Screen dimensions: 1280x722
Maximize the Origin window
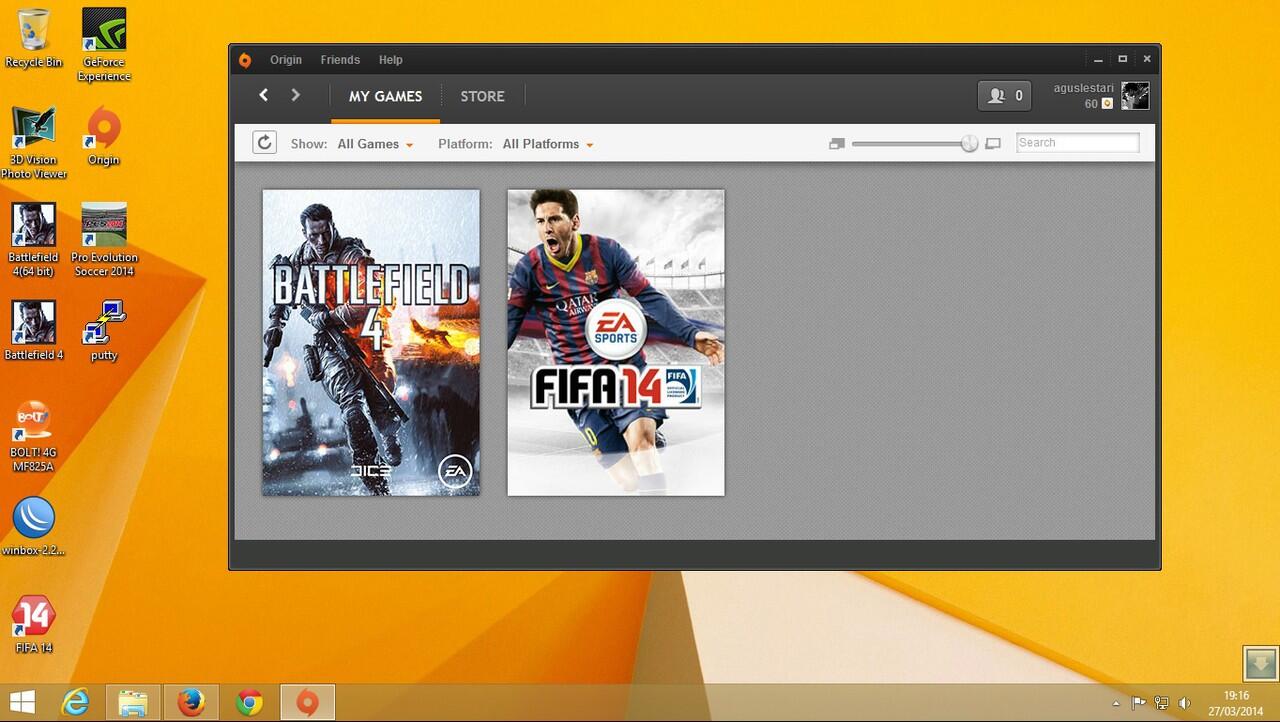click(1123, 60)
